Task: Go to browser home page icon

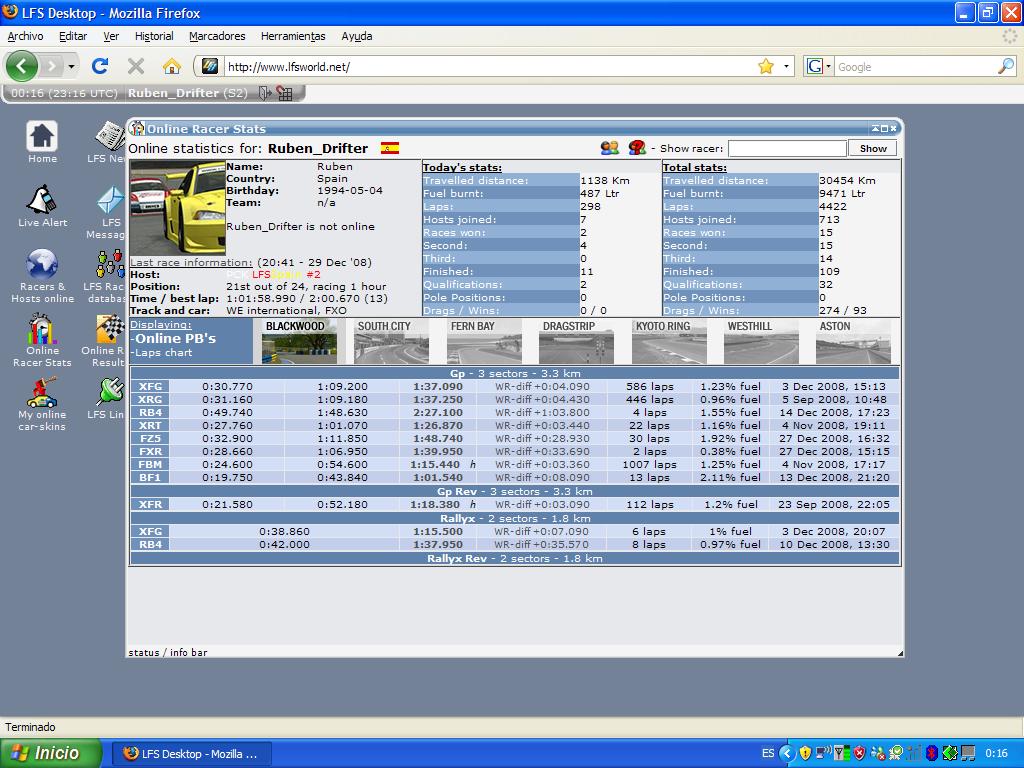Action: 172,66
